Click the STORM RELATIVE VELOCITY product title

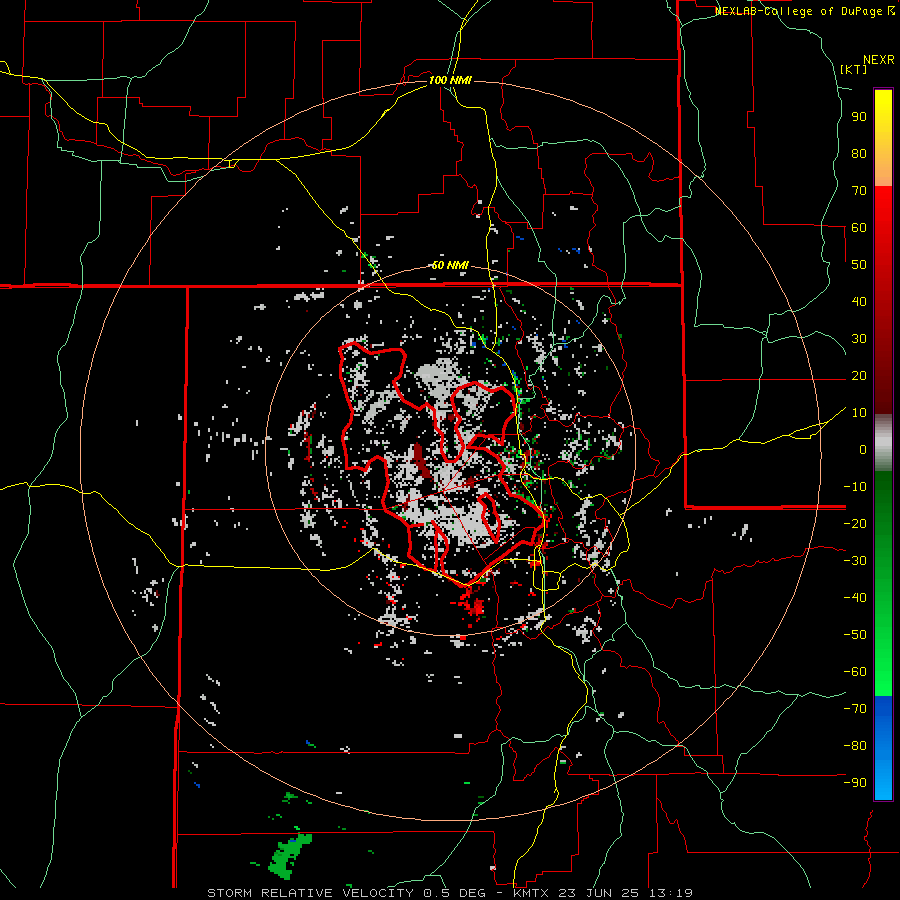coord(311,893)
